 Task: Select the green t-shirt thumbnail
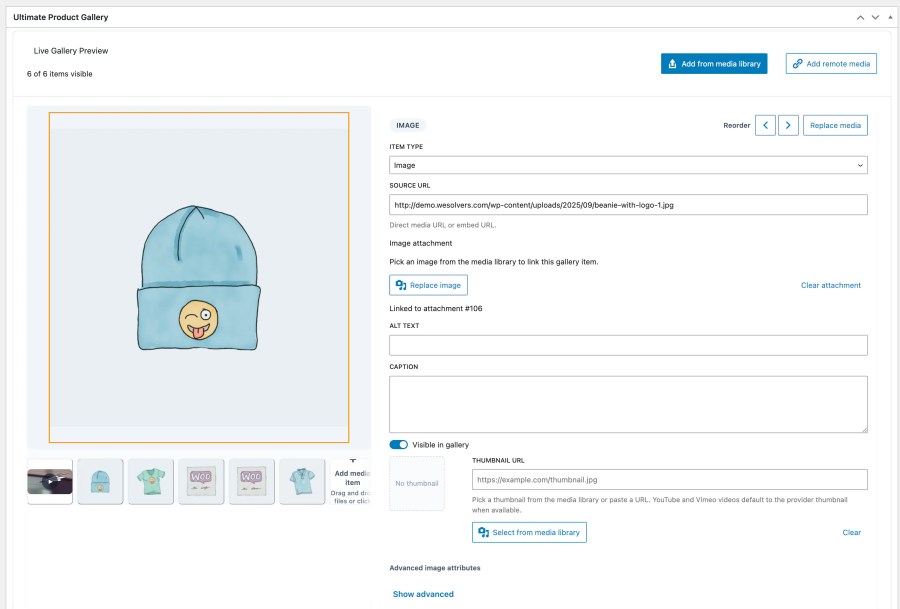151,481
